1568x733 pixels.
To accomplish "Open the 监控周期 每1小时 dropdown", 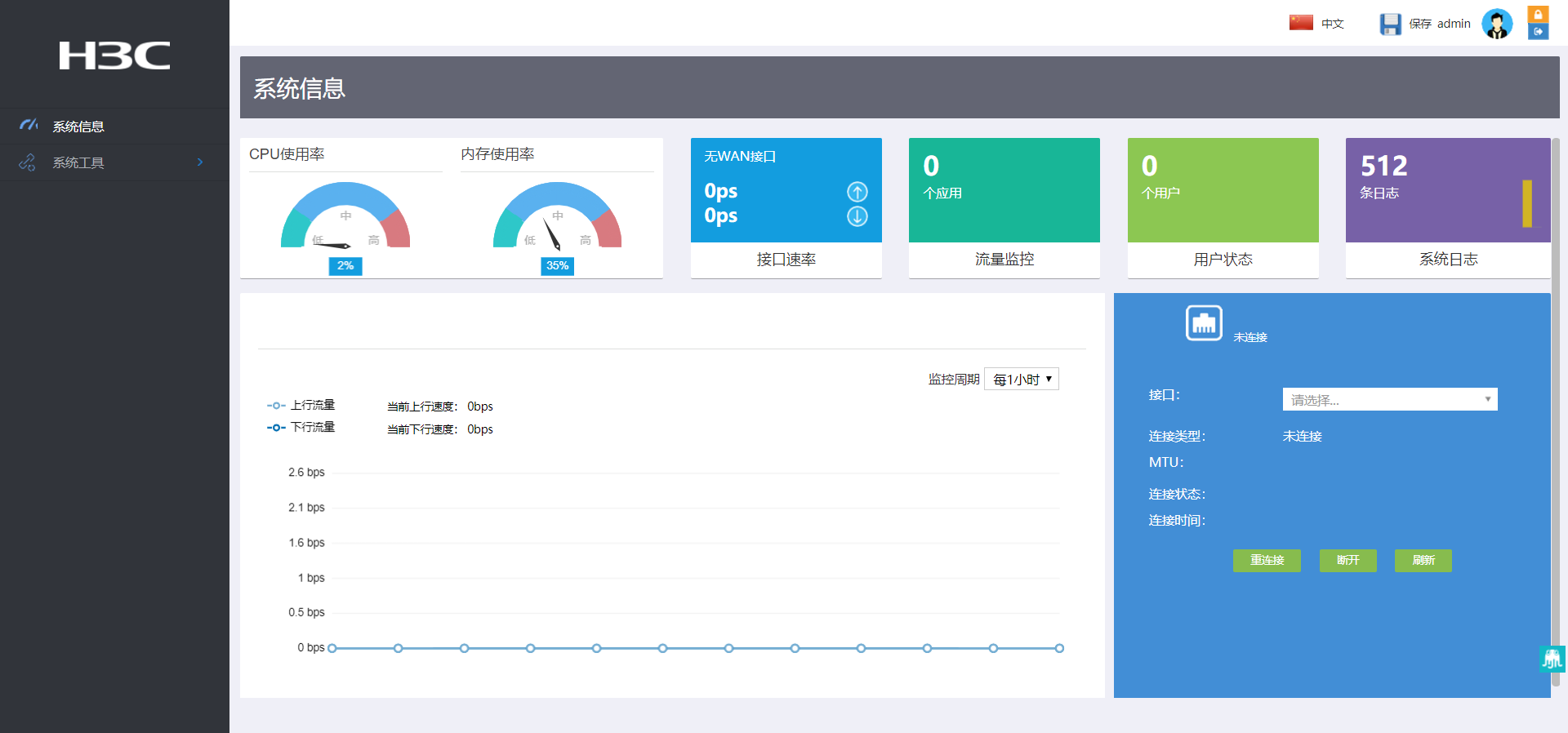I will coord(1022,380).
